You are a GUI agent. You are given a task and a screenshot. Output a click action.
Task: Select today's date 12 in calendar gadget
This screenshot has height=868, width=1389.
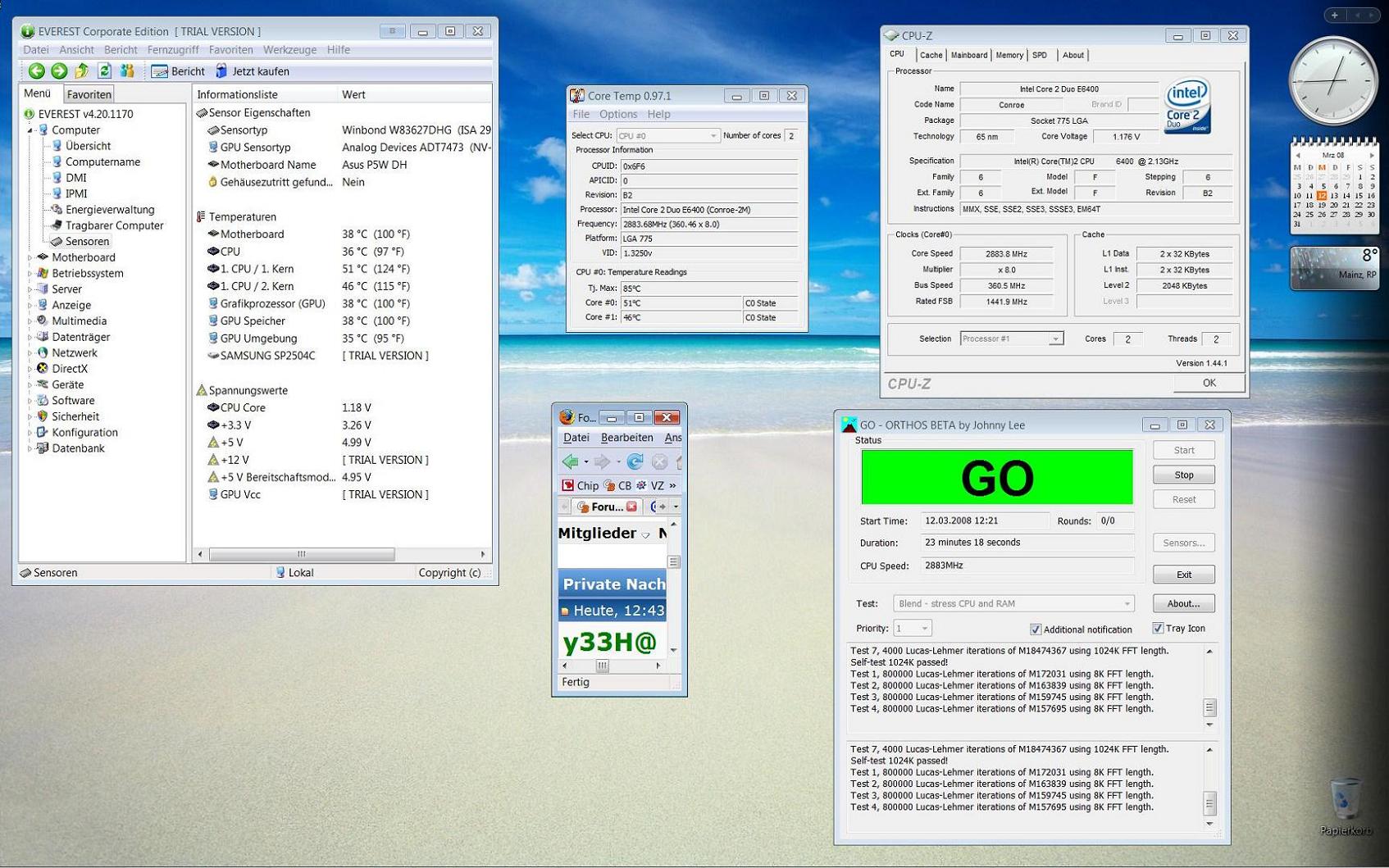click(1322, 196)
